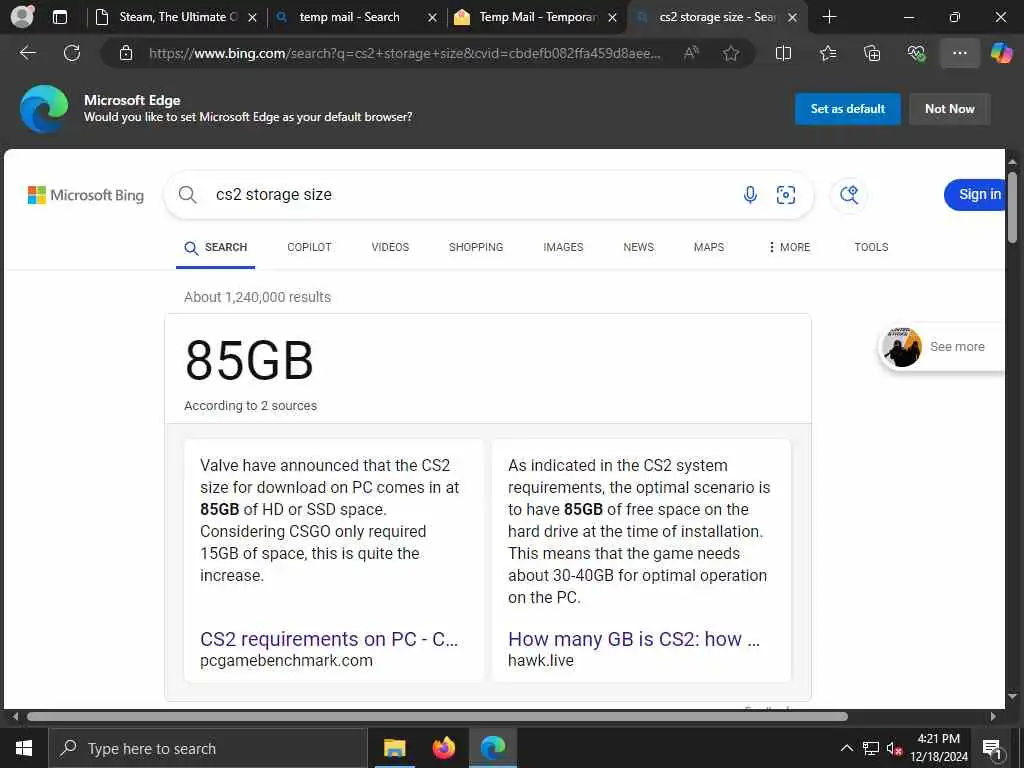
Task: Switch to SHOPPING results
Action: pos(476,248)
